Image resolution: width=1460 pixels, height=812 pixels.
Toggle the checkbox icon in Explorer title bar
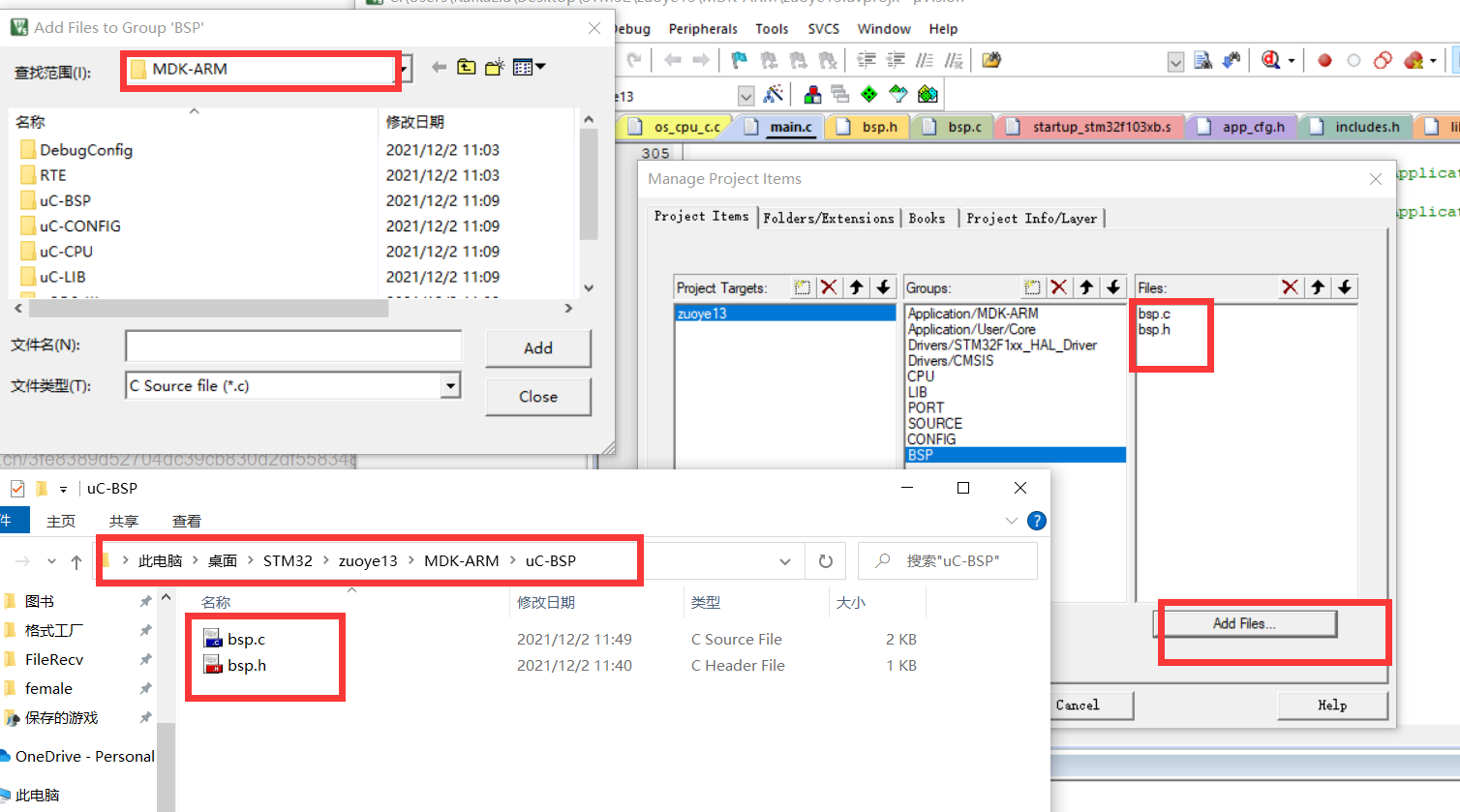(17, 488)
